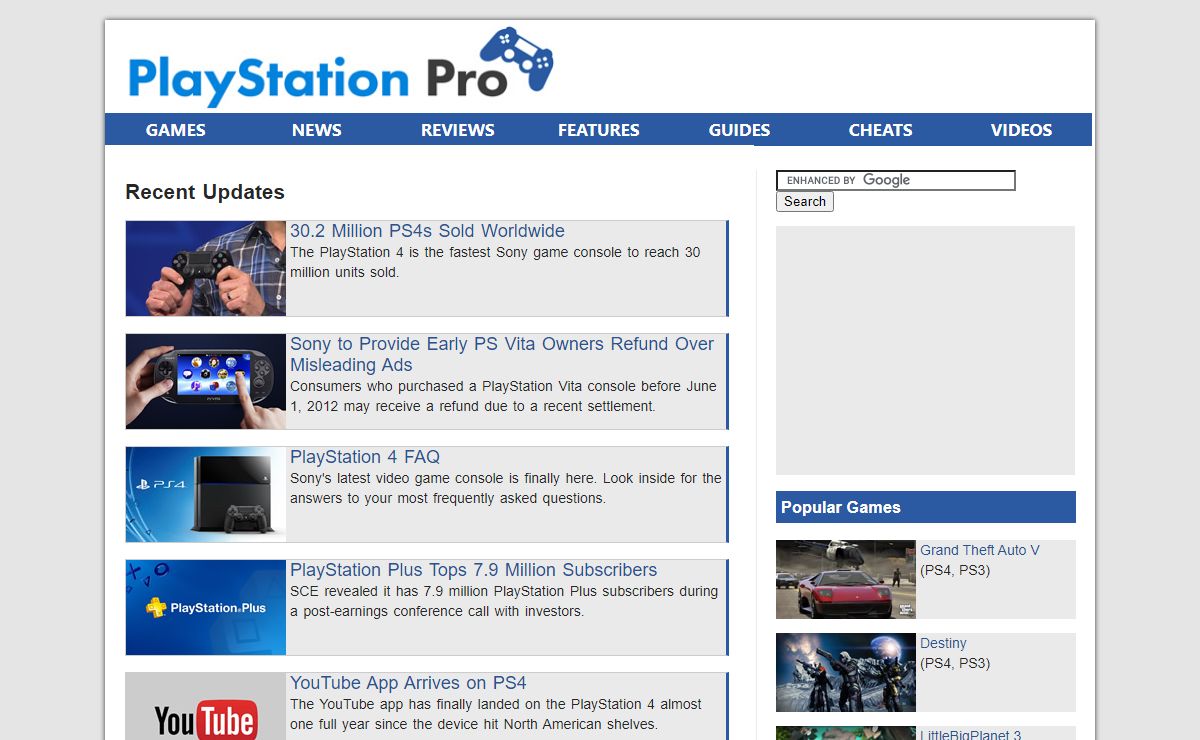Go to the FEATURES section
Image resolution: width=1200 pixels, height=740 pixels.
599,130
